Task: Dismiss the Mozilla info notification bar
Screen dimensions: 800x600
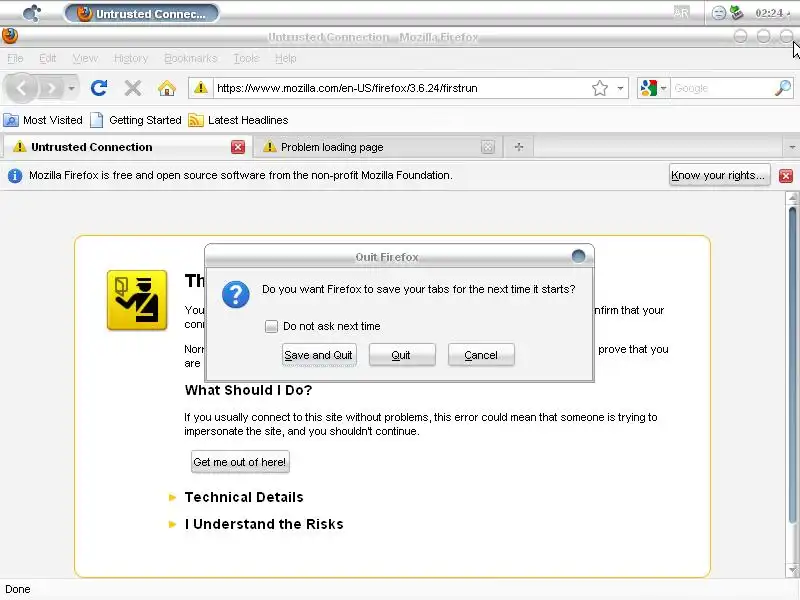Action: [x=786, y=176]
